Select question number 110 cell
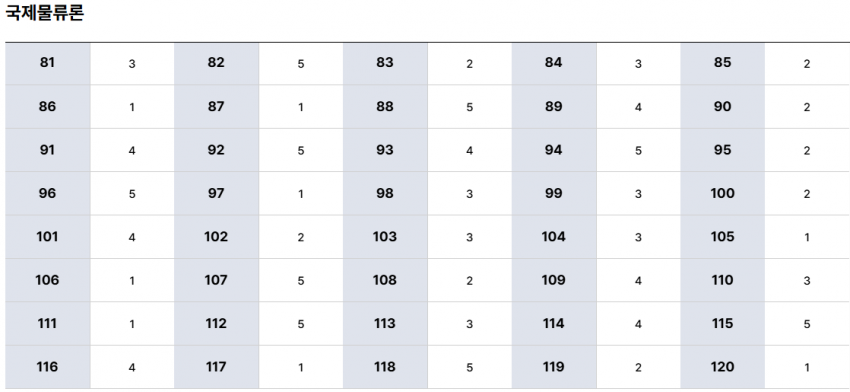 [723, 280]
